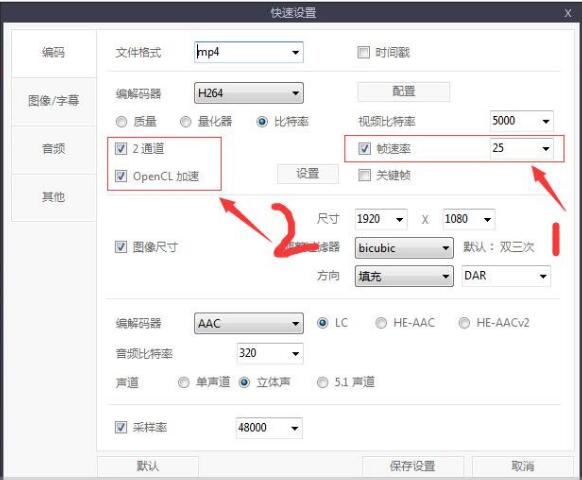Click the 取消 button
The width and height of the screenshot is (582, 480).
pyautogui.click(x=523, y=466)
